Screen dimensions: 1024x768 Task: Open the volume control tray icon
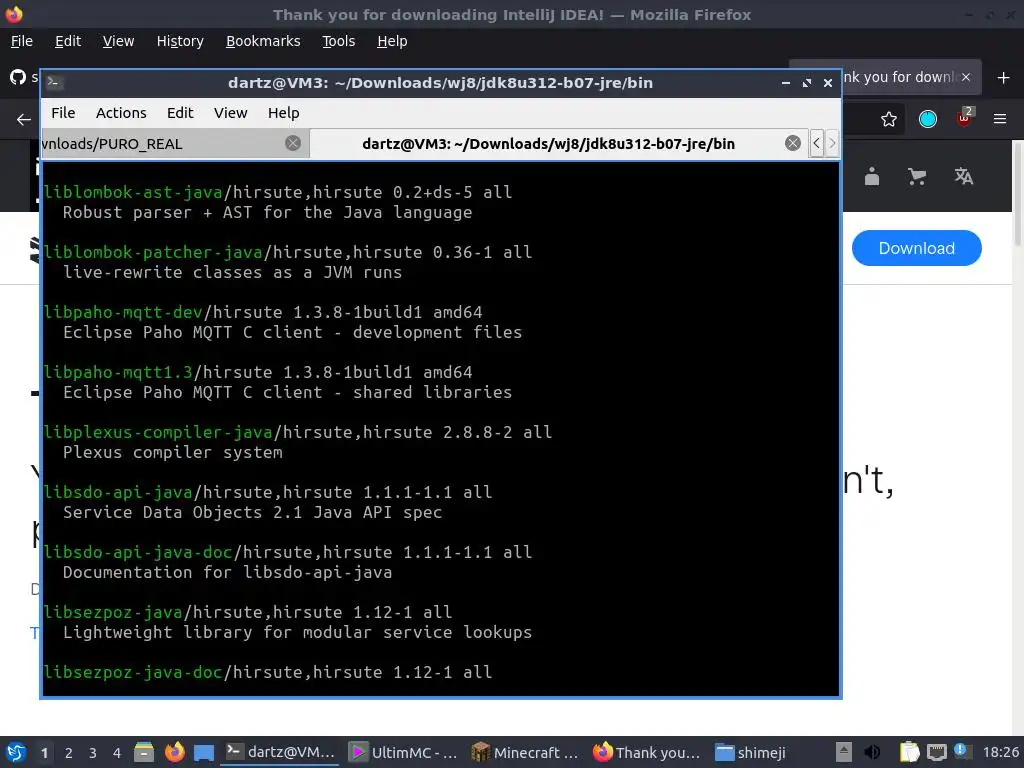point(872,752)
